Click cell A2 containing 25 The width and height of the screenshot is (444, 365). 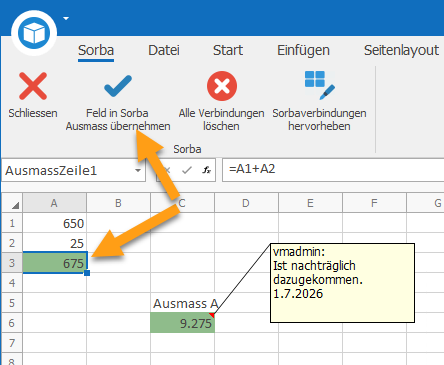click(54, 243)
